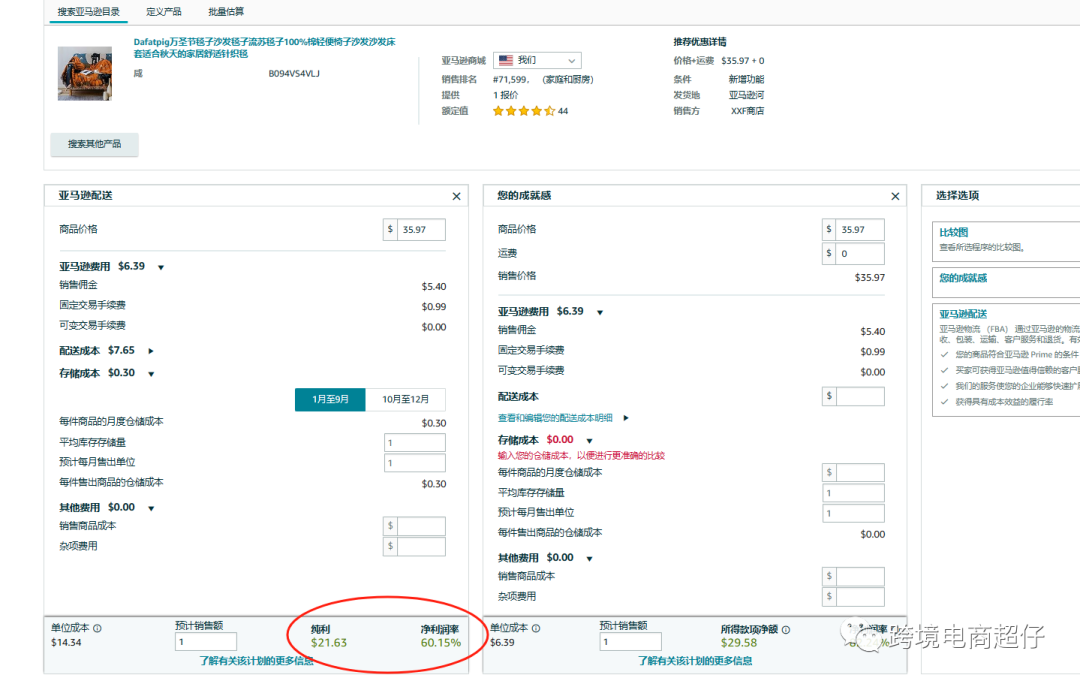1080x684 pixels.
Task: Open the 批量估算 tab
Action: [226, 12]
